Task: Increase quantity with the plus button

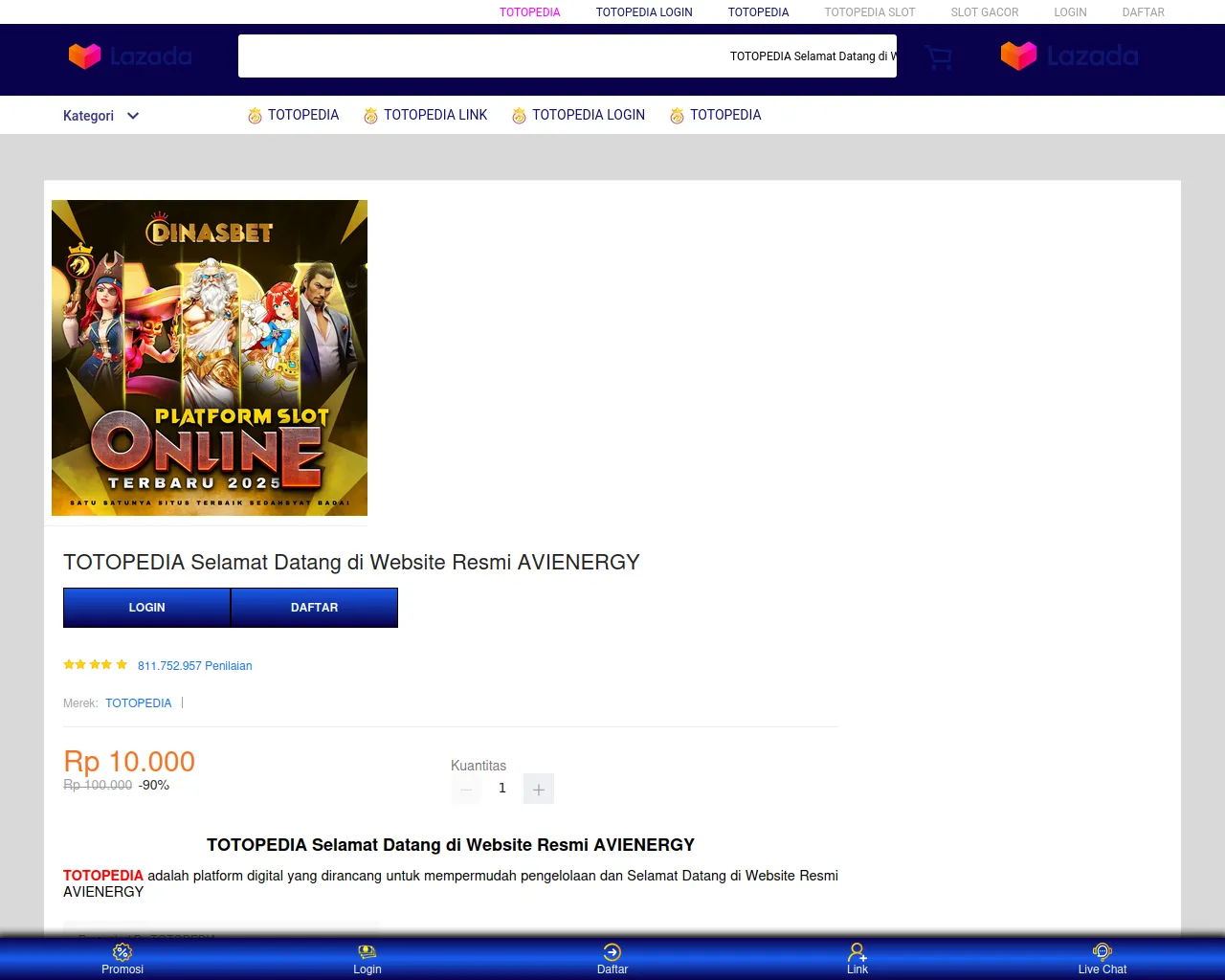Action: coord(539,789)
